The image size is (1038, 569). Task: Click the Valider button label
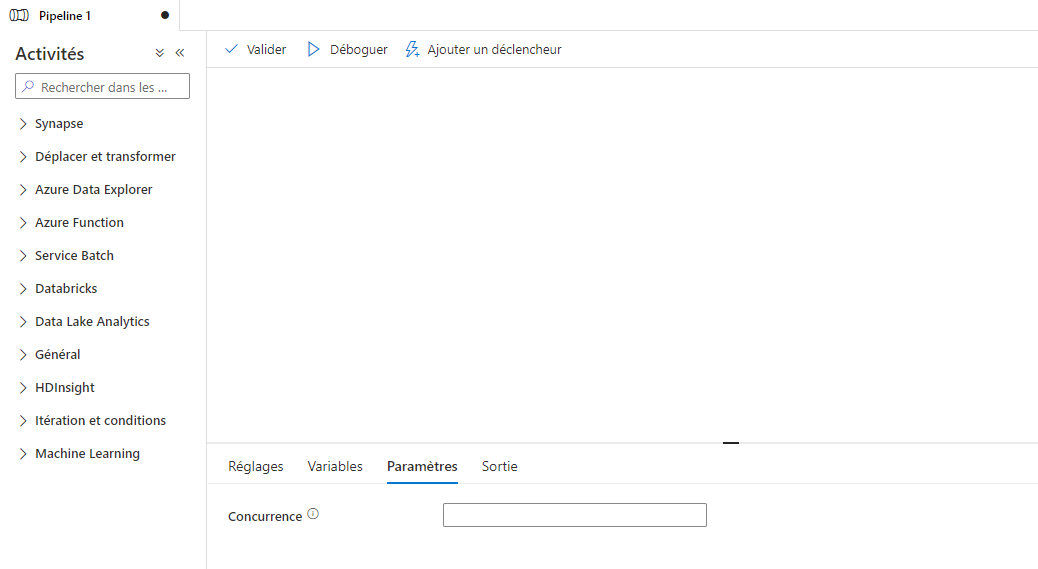tap(267, 50)
